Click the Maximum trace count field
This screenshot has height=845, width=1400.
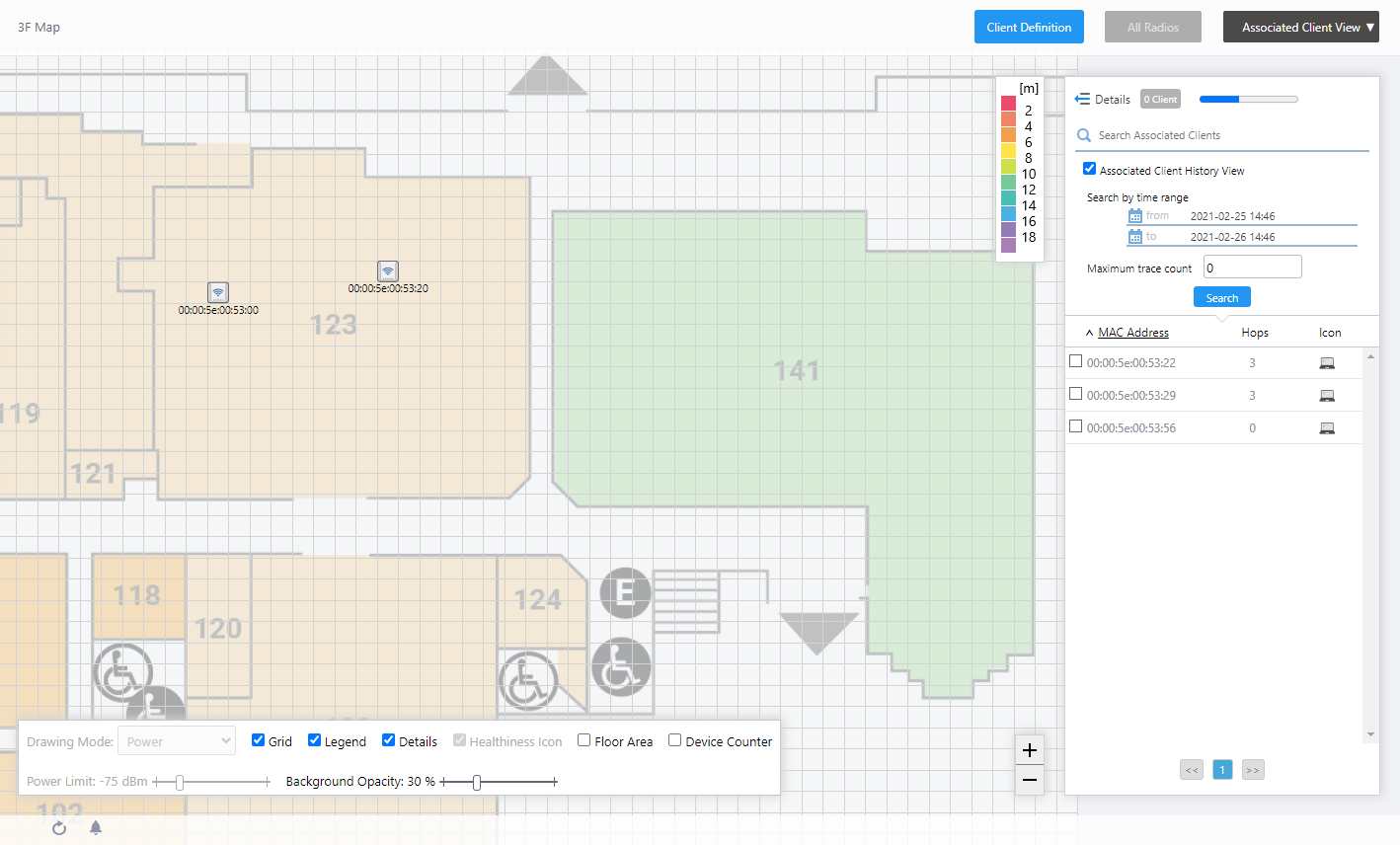(x=1252, y=268)
